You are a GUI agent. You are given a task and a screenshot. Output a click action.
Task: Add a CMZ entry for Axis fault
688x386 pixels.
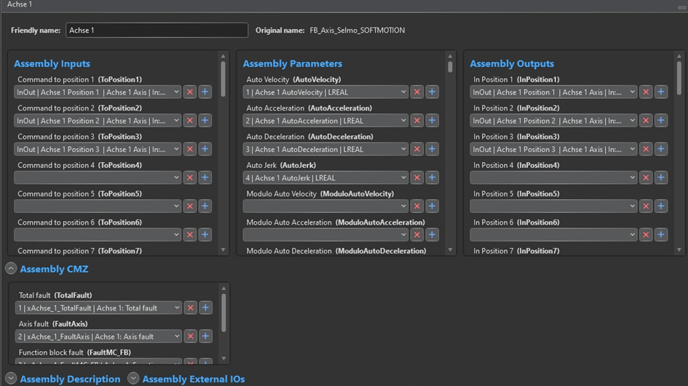click(x=205, y=336)
